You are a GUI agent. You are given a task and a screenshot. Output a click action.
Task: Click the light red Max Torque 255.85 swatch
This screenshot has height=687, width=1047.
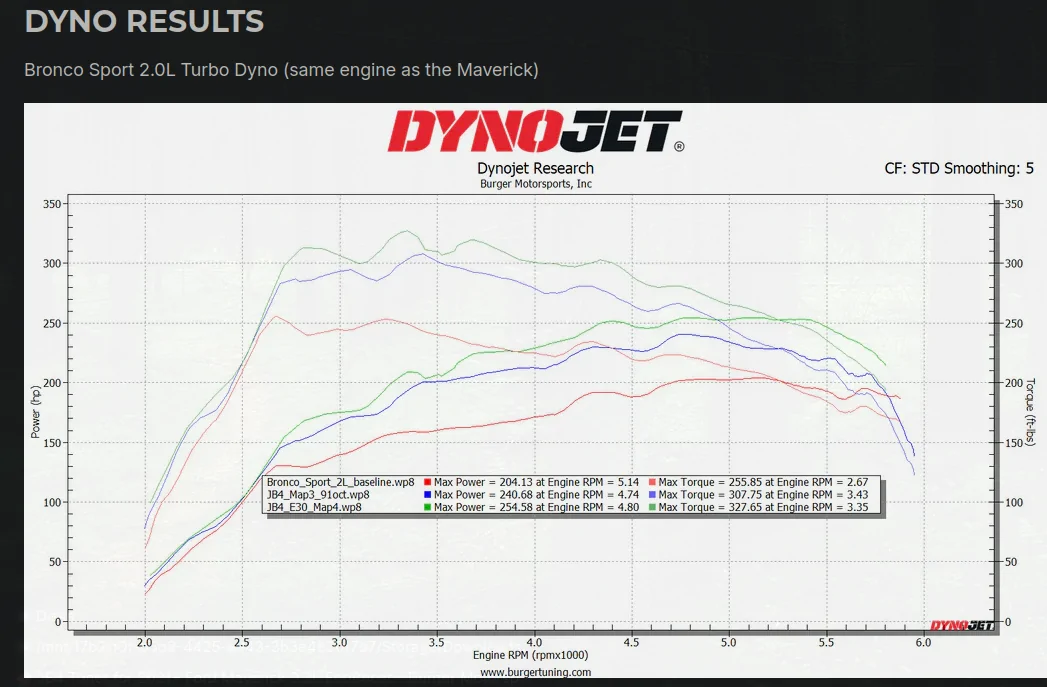[x=652, y=482]
